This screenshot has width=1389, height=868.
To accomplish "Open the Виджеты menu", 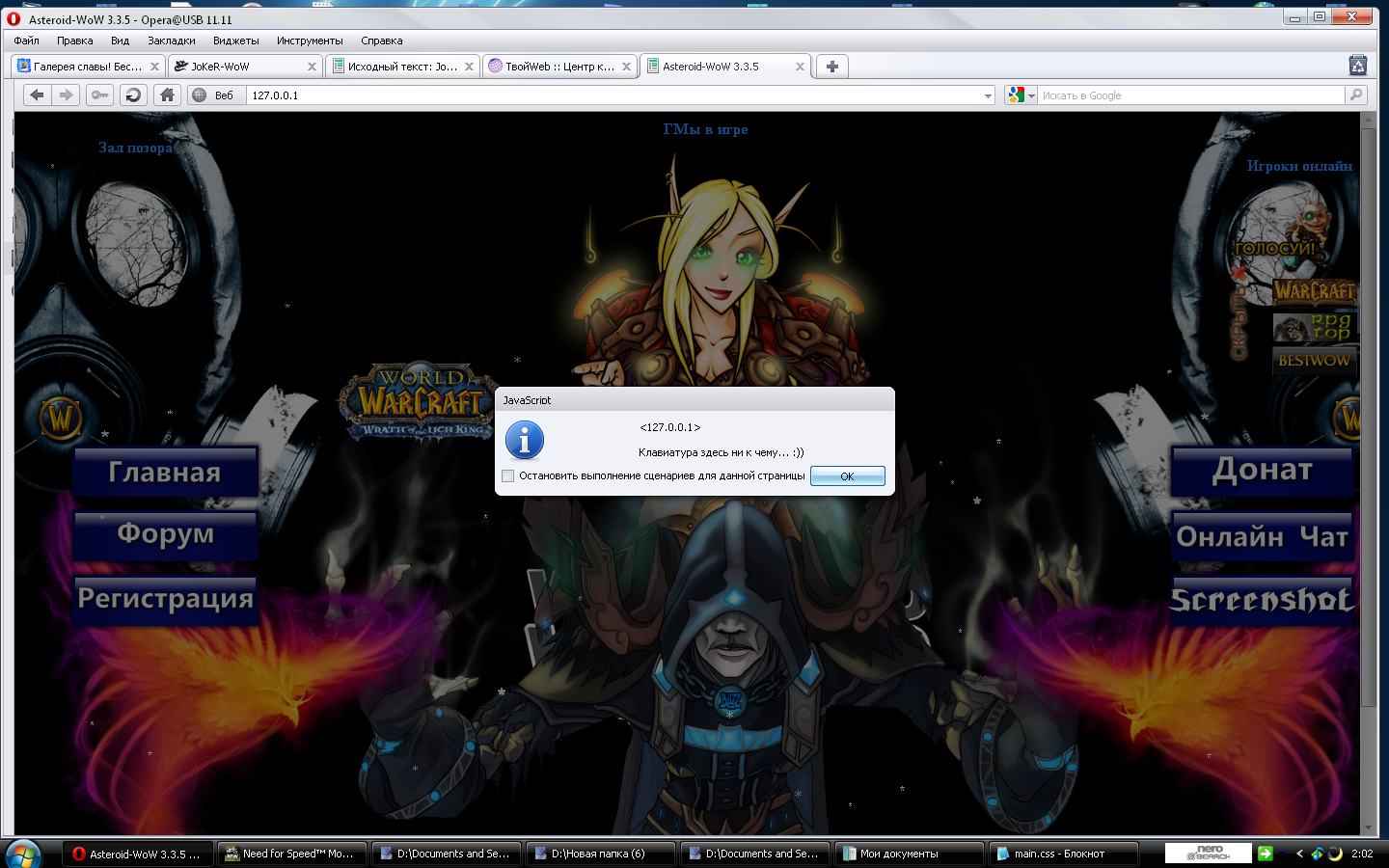I will (x=236, y=41).
